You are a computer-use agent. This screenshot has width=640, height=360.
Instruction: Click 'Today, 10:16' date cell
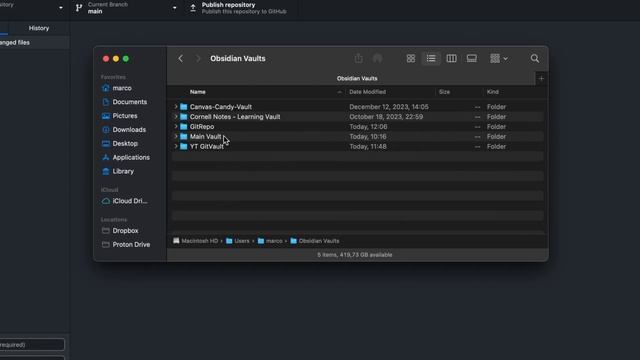368,136
